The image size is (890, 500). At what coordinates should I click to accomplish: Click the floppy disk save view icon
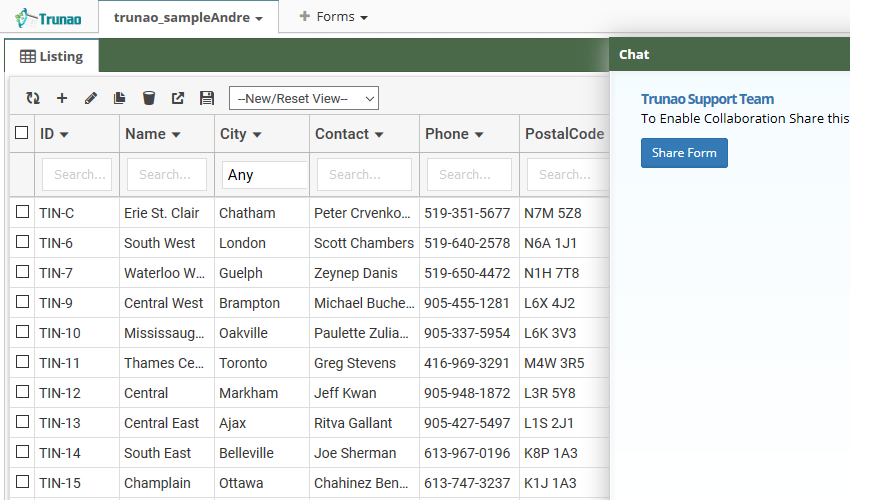[x=207, y=98]
